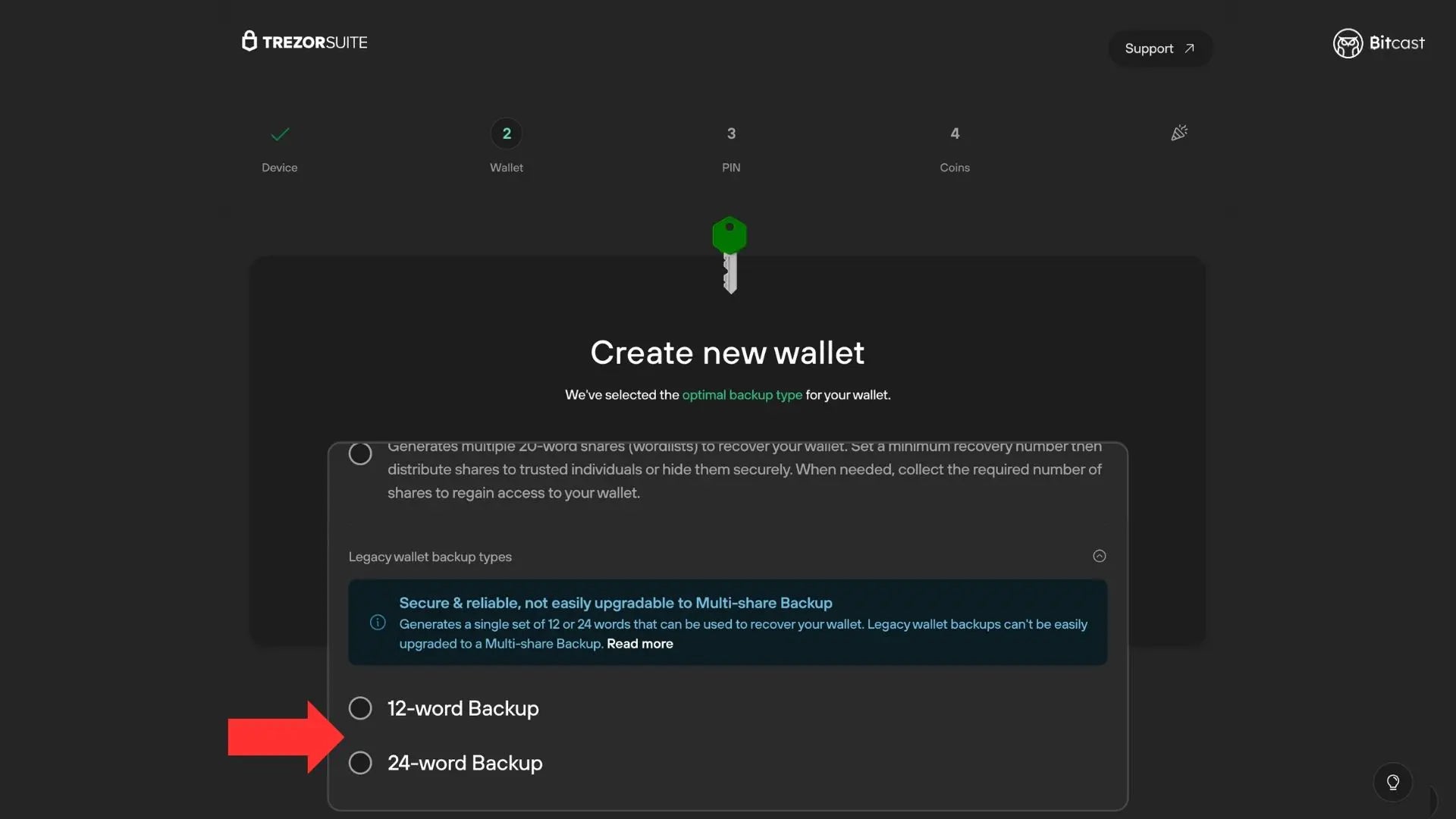The width and height of the screenshot is (1456, 819).
Task: Click the optimal backup type highlighted text
Action: pos(742,394)
